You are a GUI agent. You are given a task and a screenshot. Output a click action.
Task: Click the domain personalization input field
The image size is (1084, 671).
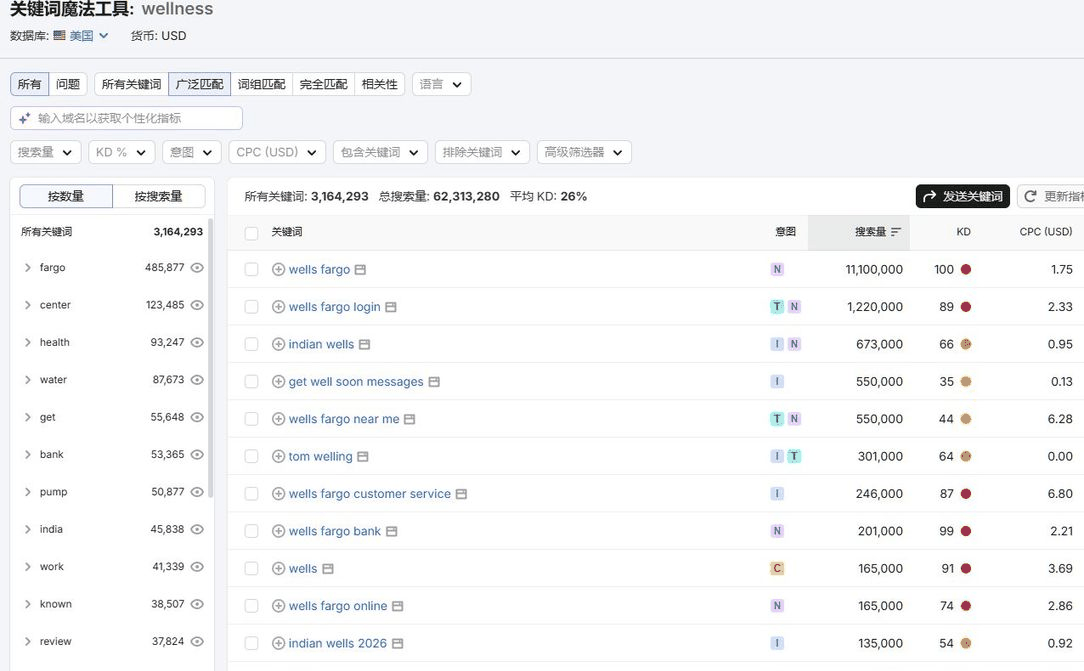[x=127, y=118]
